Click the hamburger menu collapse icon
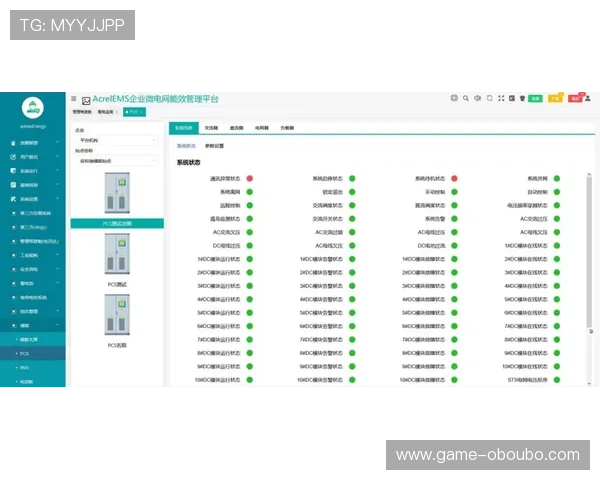Image resolution: width=600 pixels, height=480 pixels. pos(73,98)
